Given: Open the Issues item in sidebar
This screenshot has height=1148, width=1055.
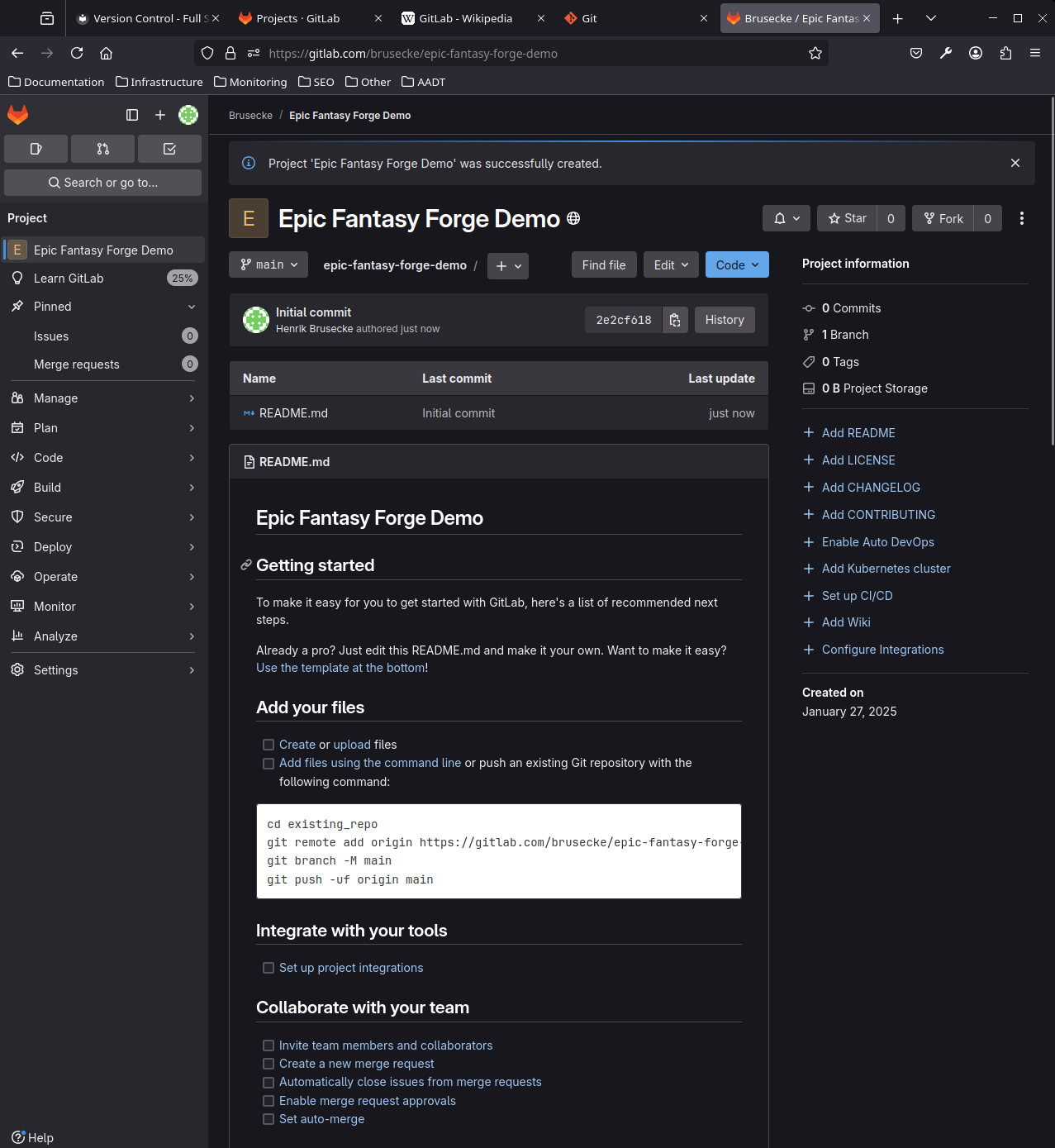Looking at the screenshot, I should [103, 336].
